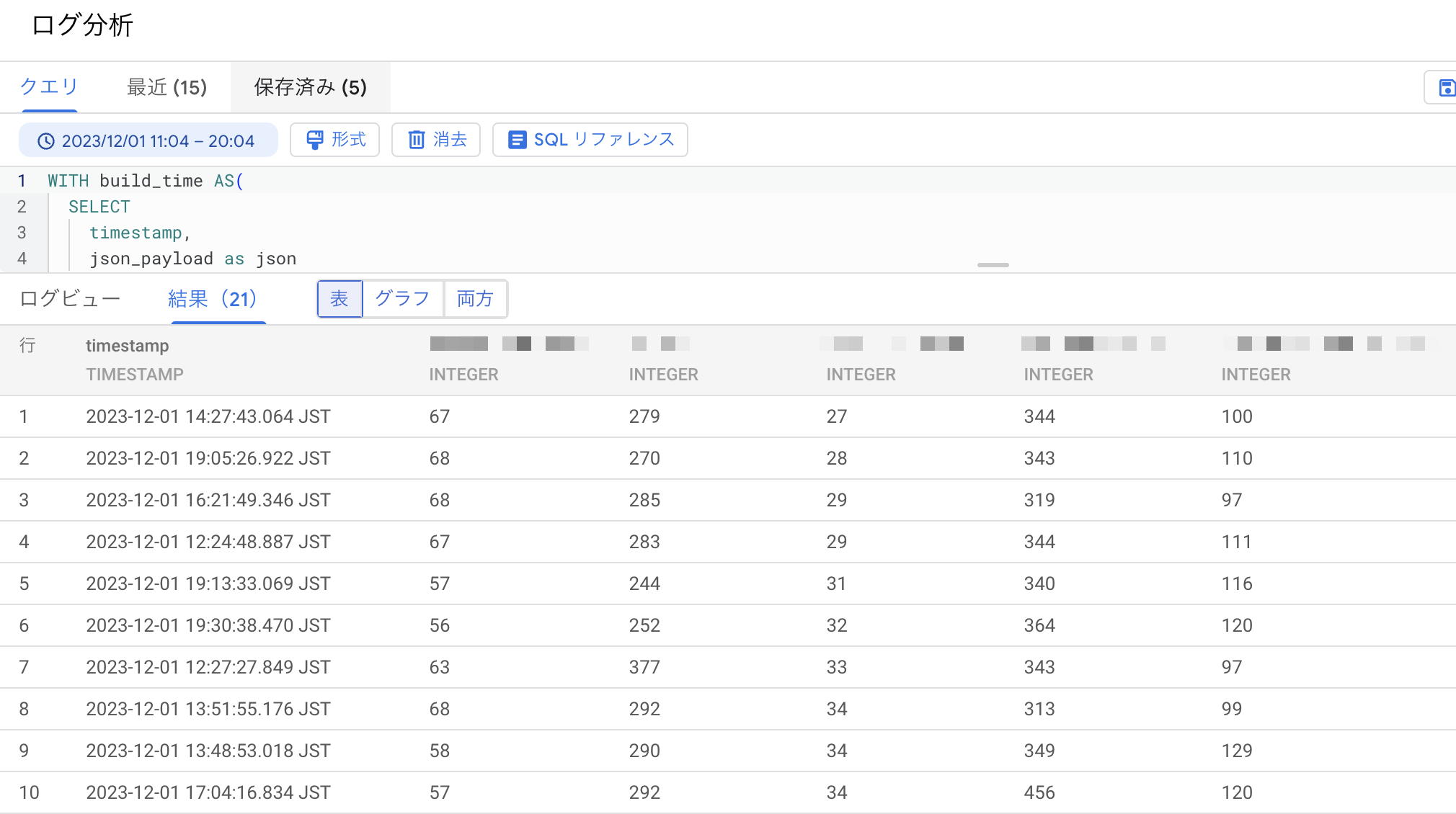Select the paintbrush icon to format SQL
Viewport: 1456px width, 814px height.
(314, 140)
